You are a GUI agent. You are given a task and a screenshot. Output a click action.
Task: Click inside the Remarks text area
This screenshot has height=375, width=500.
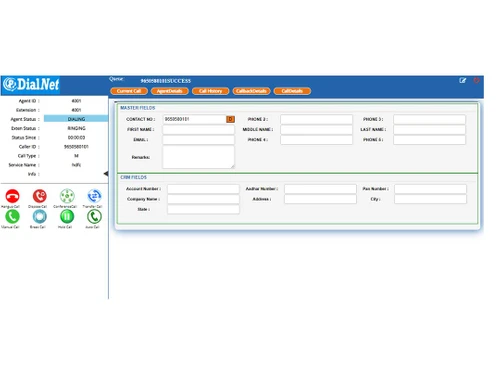tap(198, 157)
